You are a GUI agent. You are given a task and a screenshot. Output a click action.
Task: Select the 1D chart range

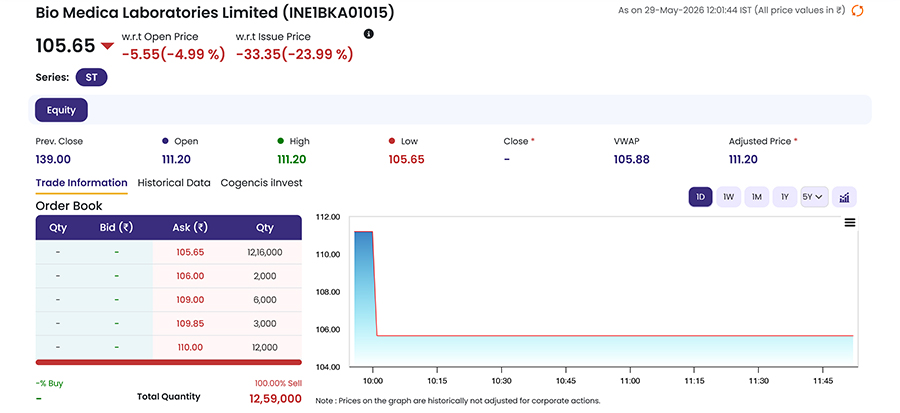700,197
